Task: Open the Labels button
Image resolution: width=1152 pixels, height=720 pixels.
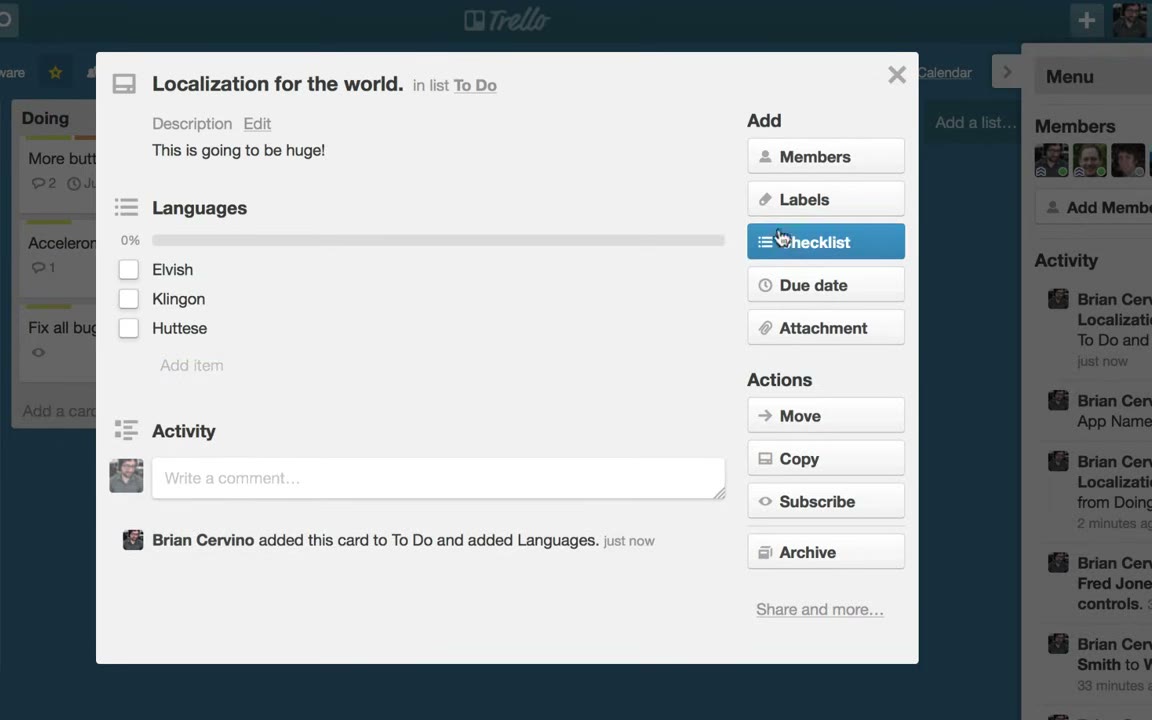Action: pyautogui.click(x=826, y=199)
